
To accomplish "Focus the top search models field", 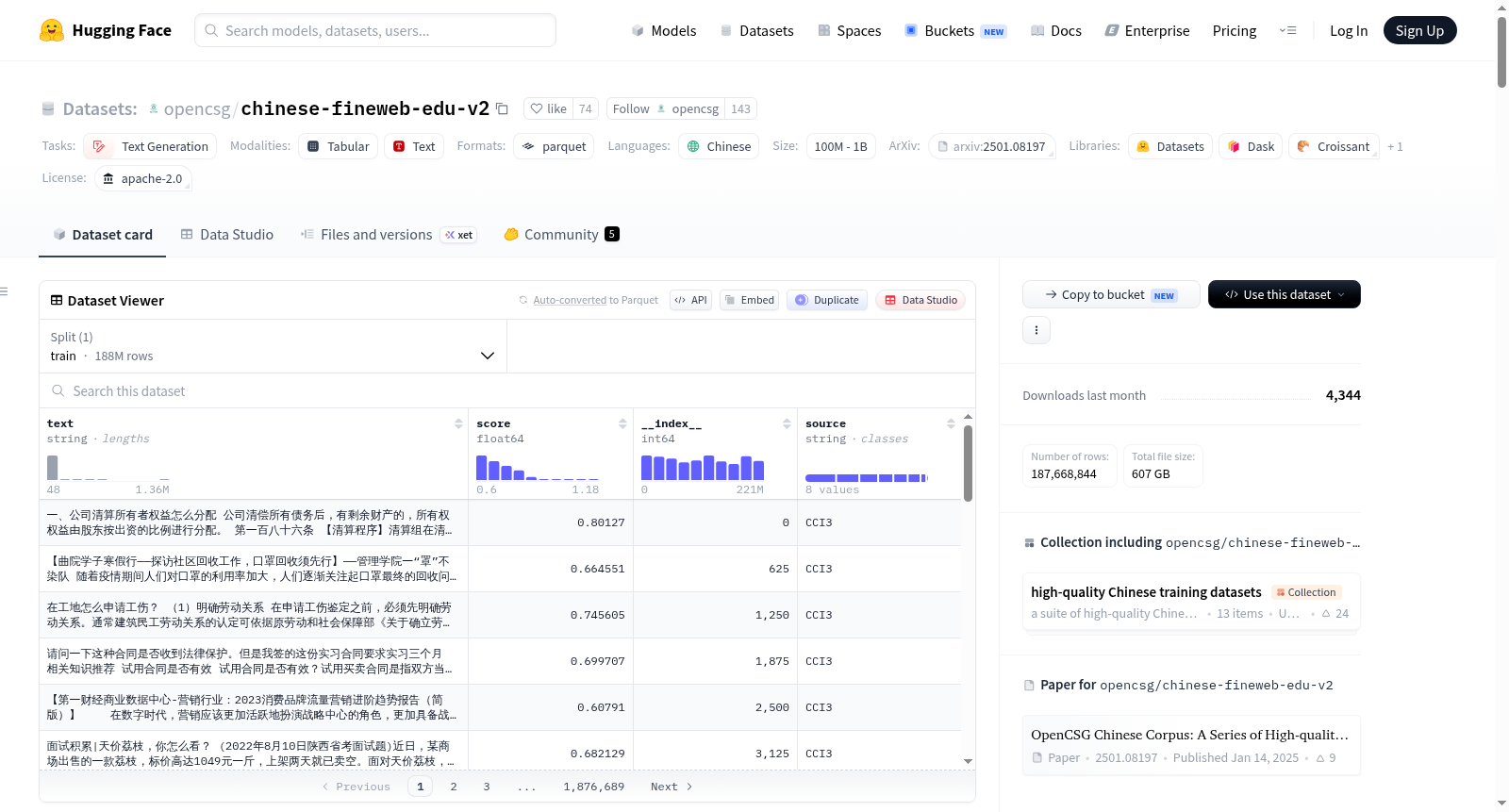I will tap(375, 30).
